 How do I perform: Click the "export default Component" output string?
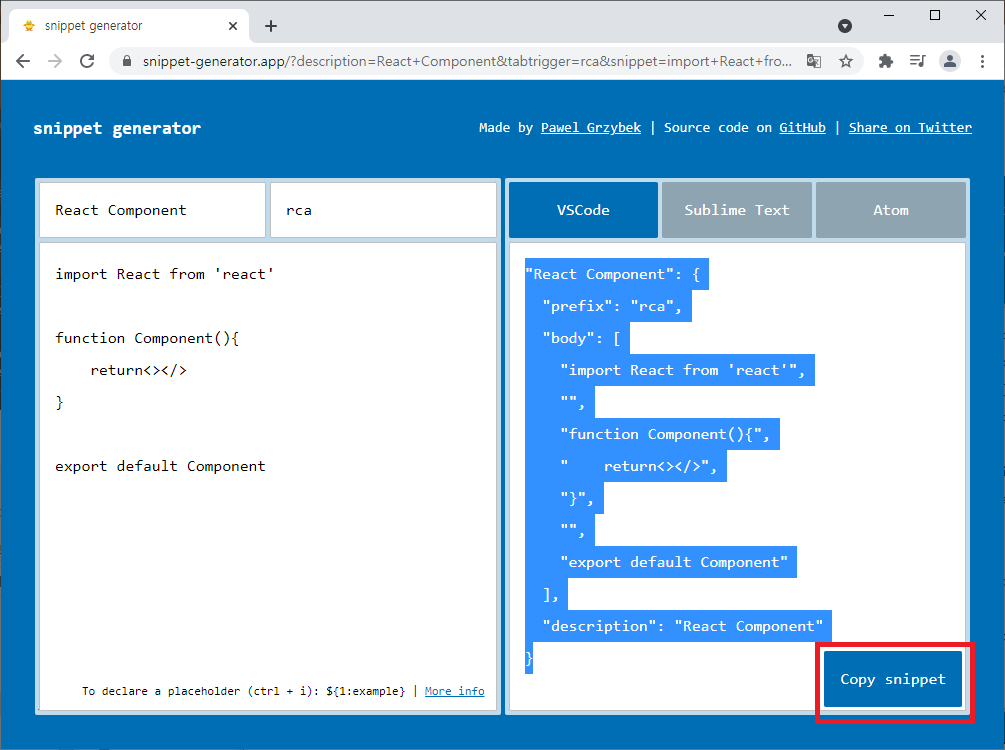tap(674, 562)
